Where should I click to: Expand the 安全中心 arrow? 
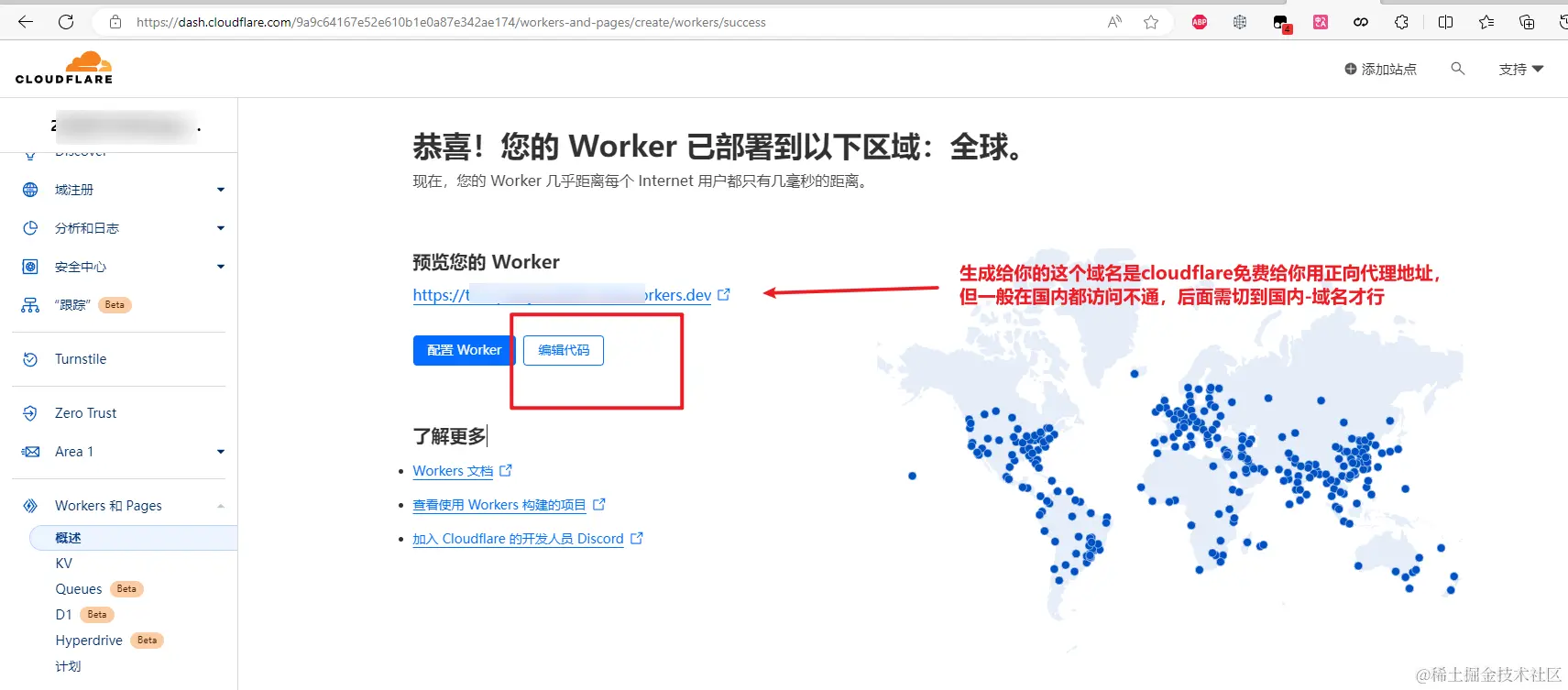220,267
